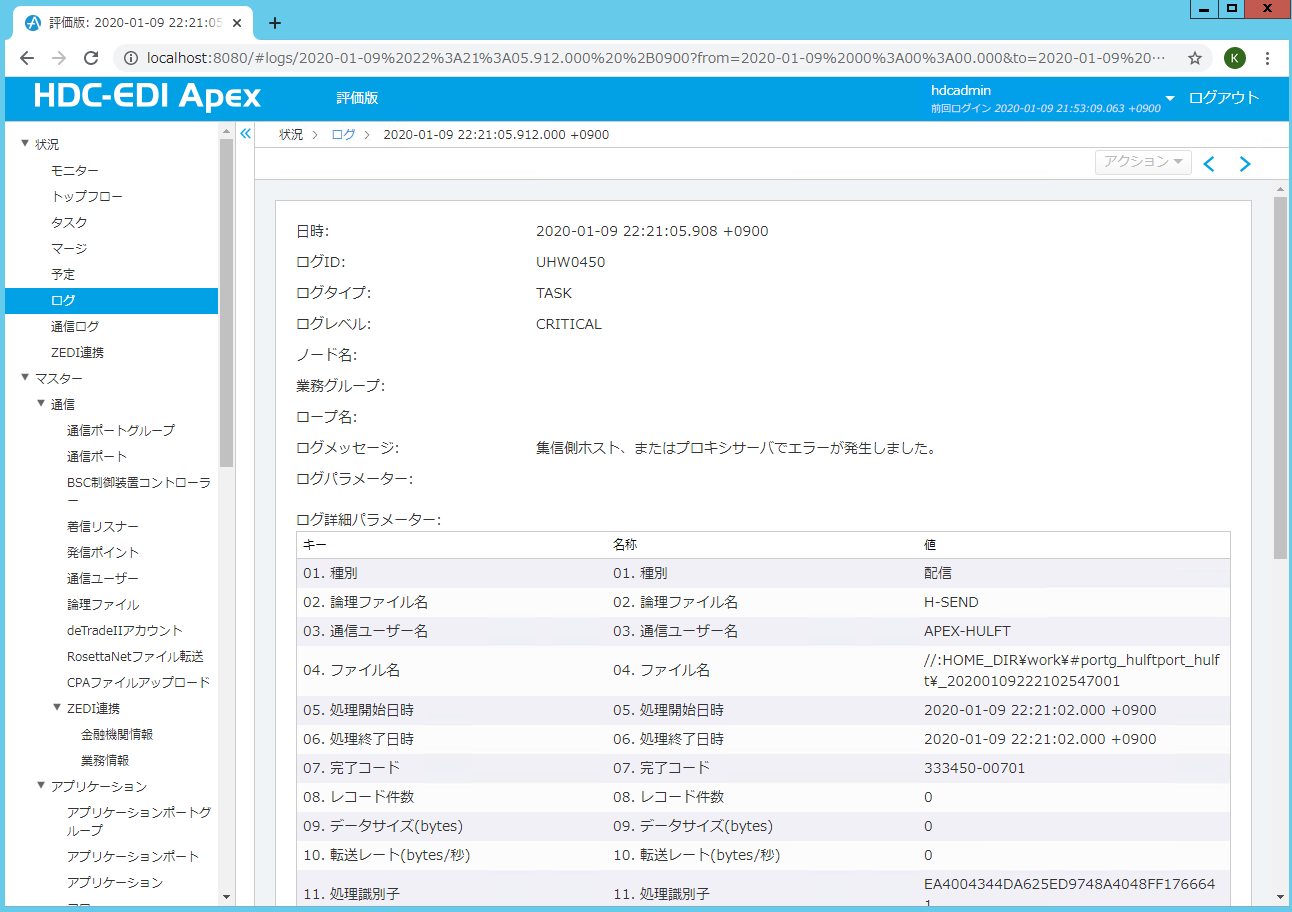Viewport: 1292px width, 912px height.
Task: Click the main content scrollbar thumb
Action: pos(1280,377)
